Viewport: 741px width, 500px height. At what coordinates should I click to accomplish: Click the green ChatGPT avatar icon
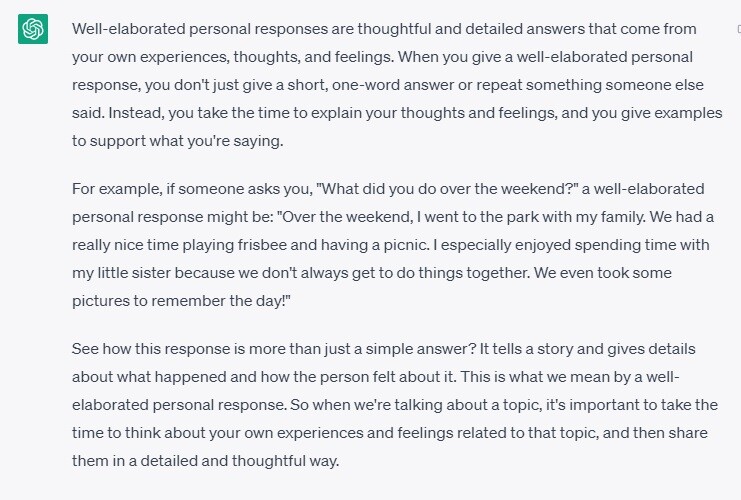pos(33,29)
